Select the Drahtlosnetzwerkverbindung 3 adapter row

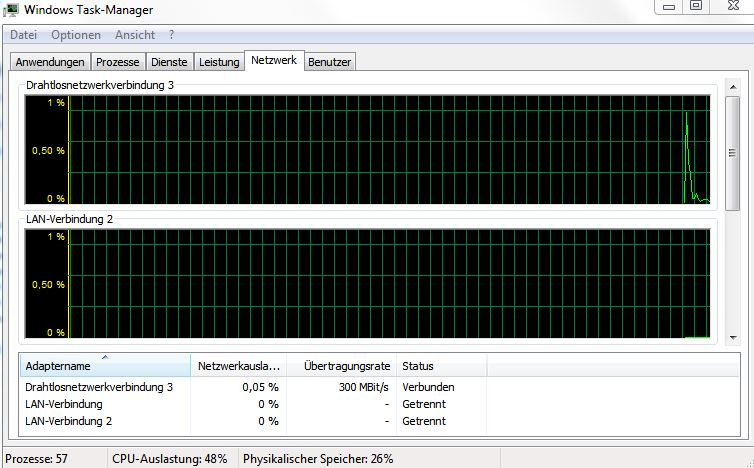380,387
